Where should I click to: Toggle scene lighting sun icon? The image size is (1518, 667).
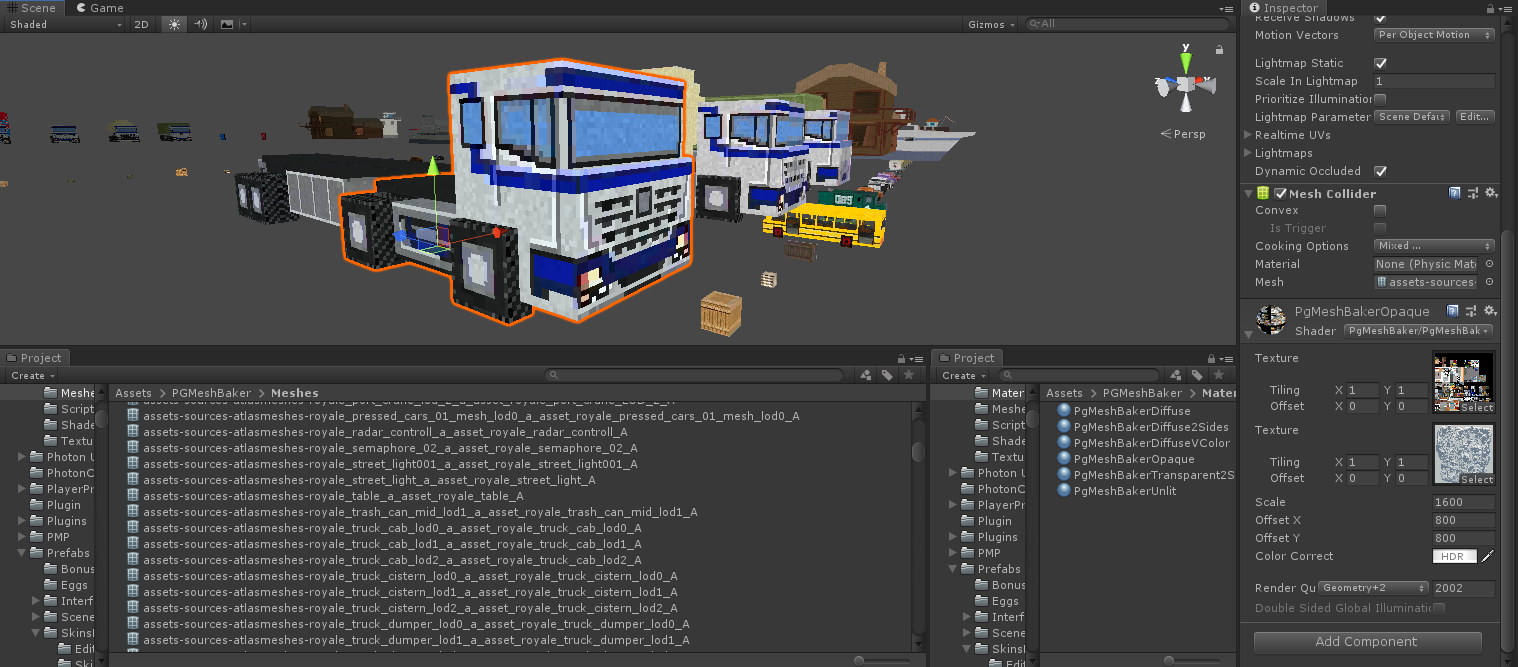click(175, 24)
